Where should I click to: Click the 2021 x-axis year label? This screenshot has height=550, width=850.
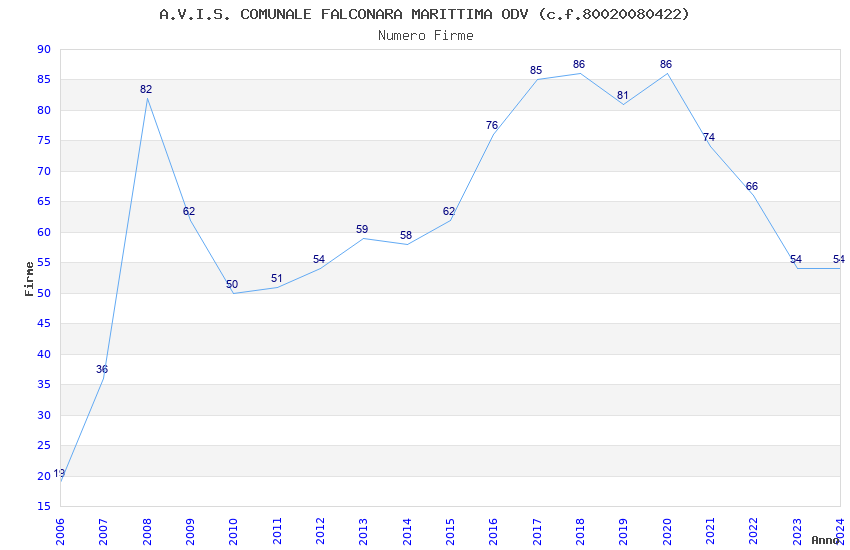click(711, 531)
